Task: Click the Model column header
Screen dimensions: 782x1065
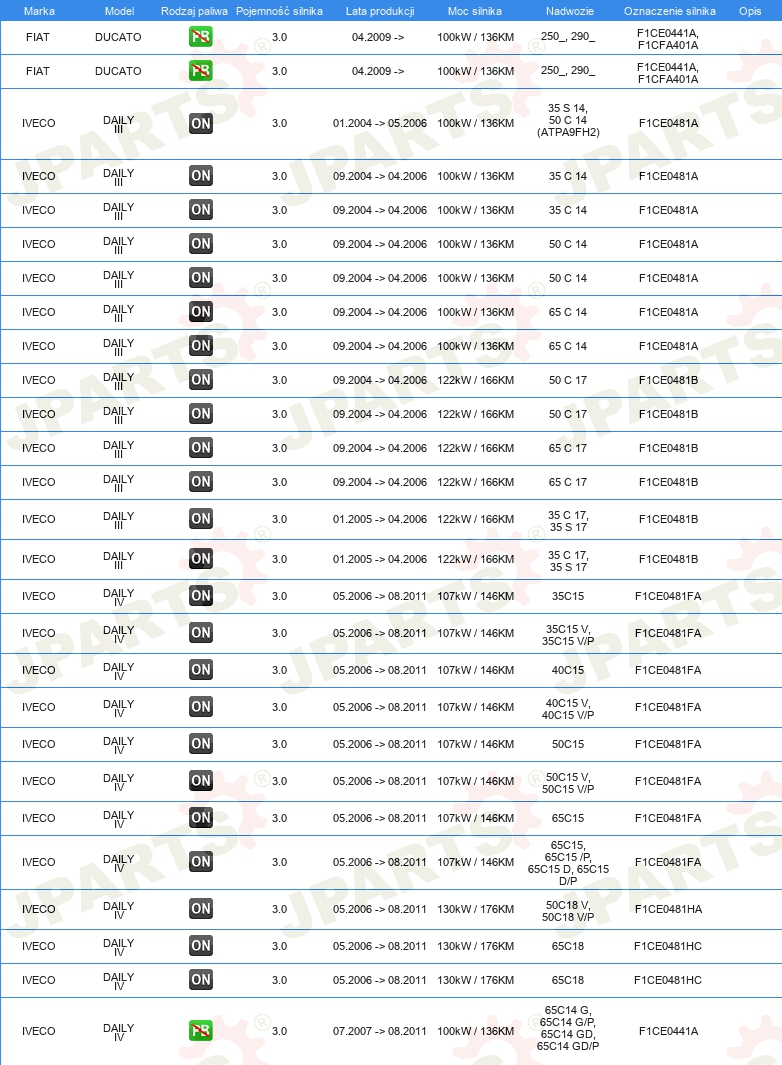Action: [119, 11]
